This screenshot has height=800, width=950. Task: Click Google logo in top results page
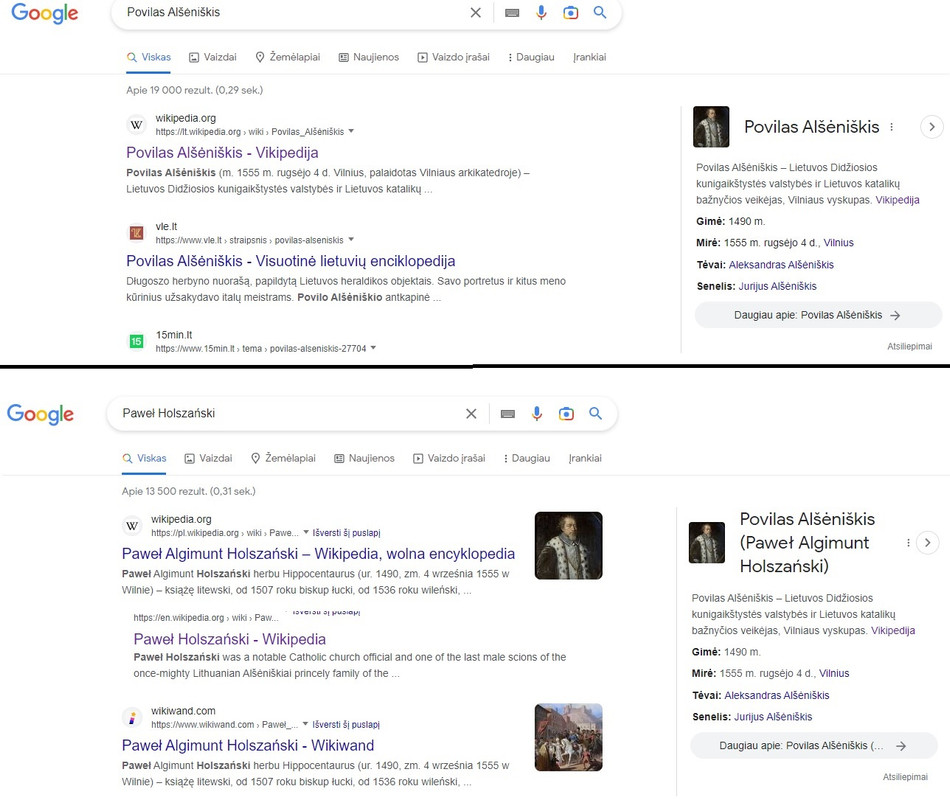tap(45, 13)
